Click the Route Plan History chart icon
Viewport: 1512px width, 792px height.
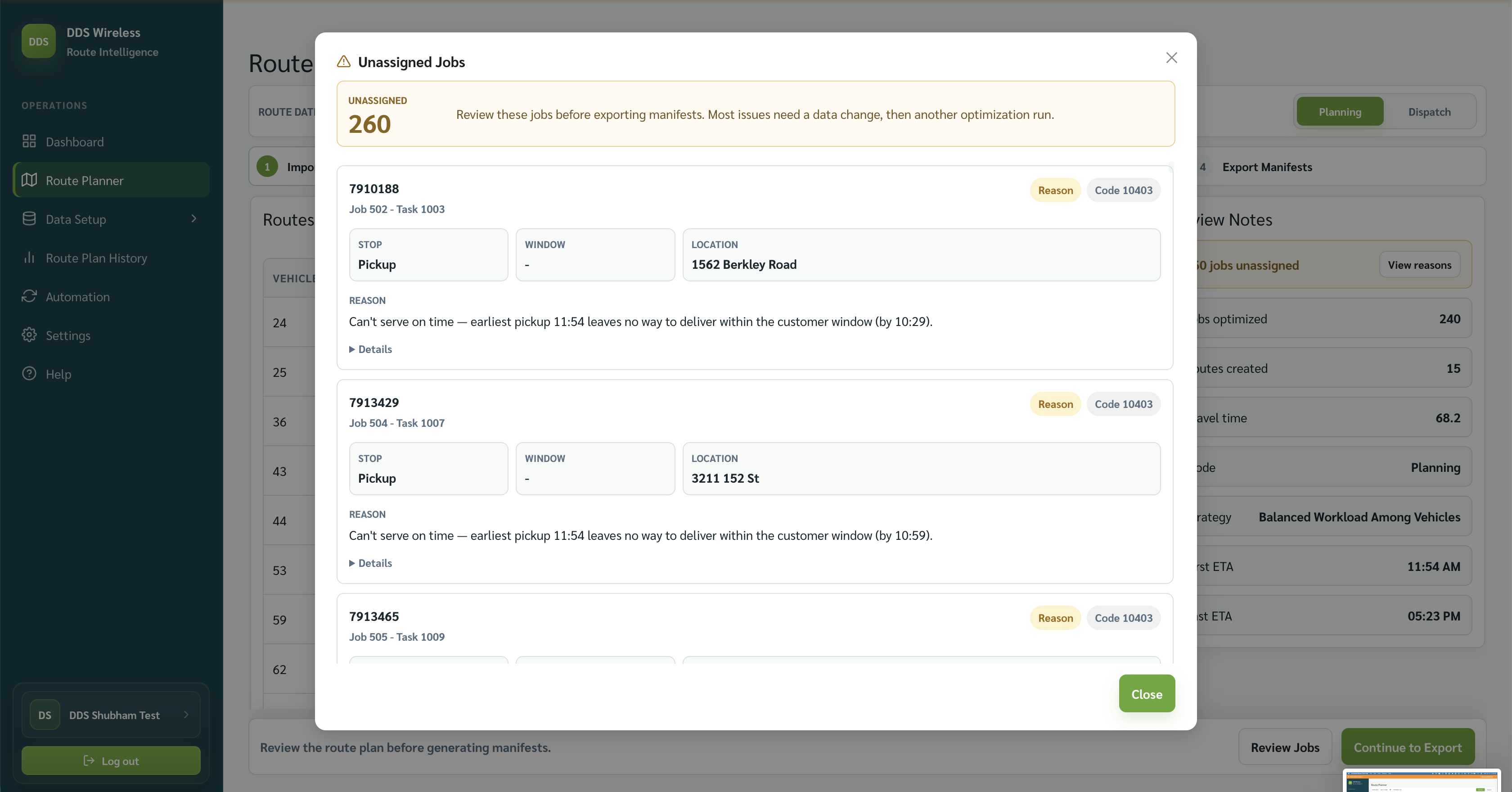pos(29,258)
